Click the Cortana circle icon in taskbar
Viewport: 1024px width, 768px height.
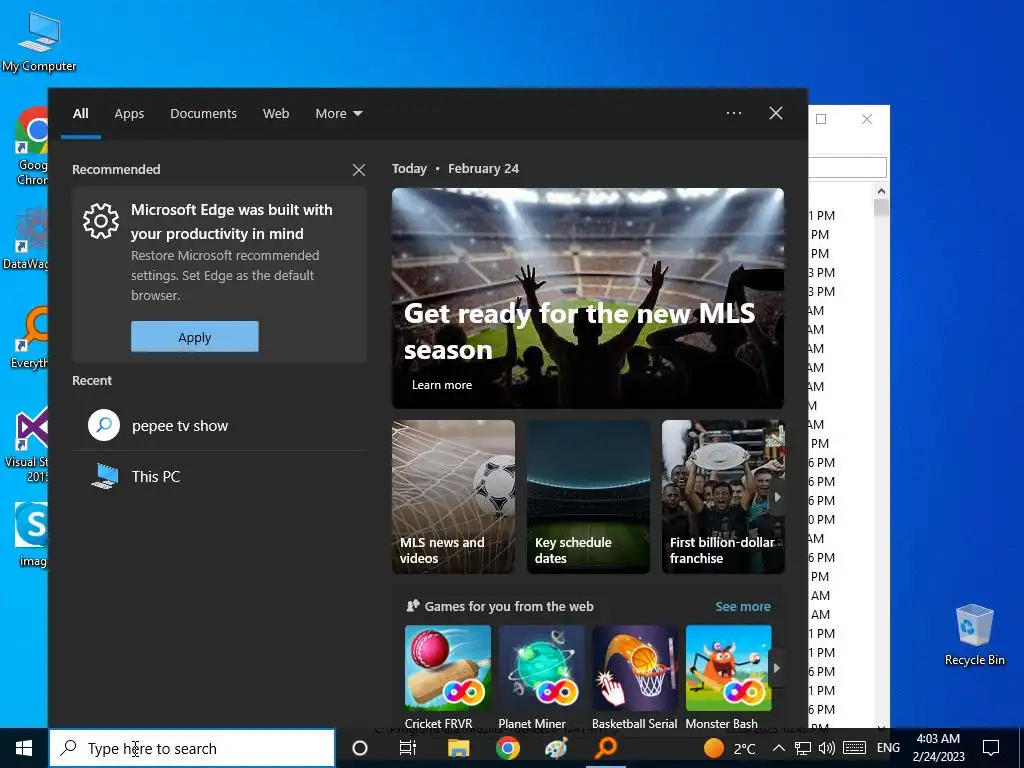[x=360, y=748]
